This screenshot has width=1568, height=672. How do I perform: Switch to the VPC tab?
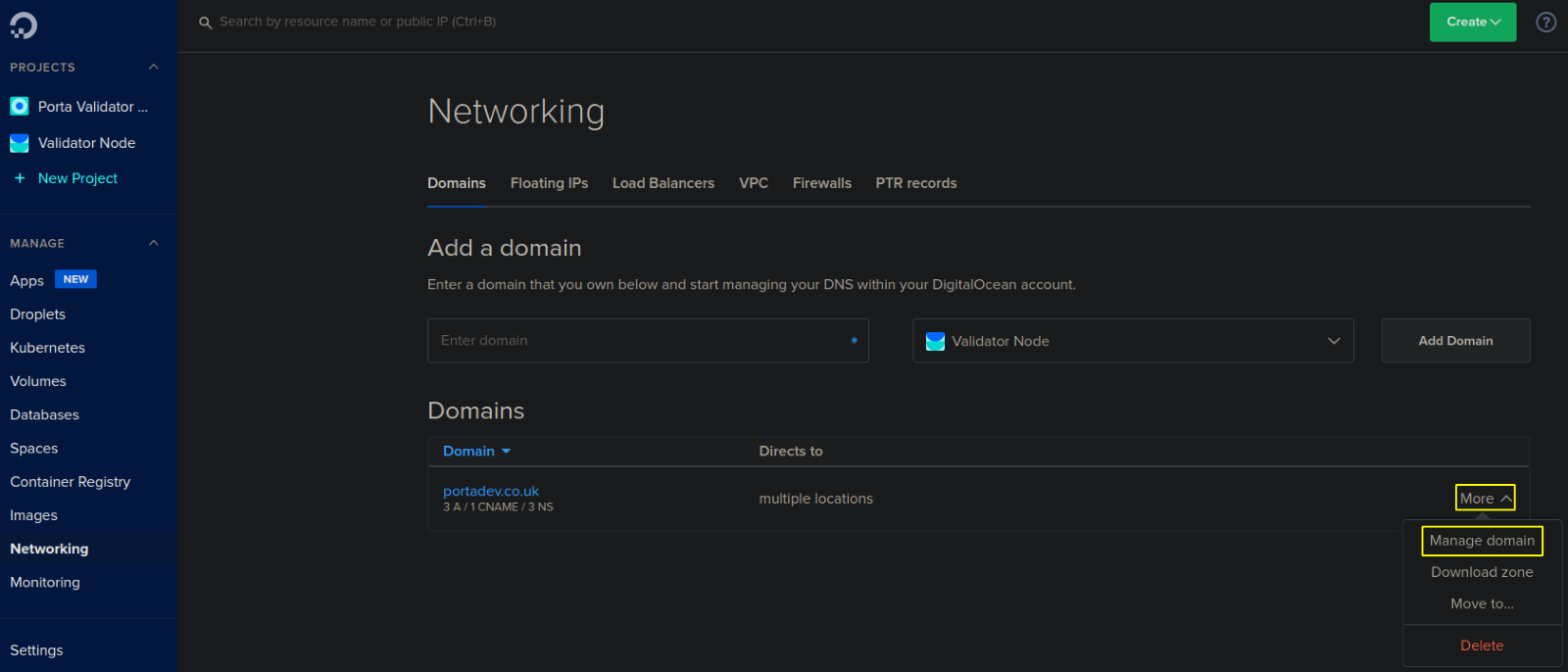click(754, 183)
